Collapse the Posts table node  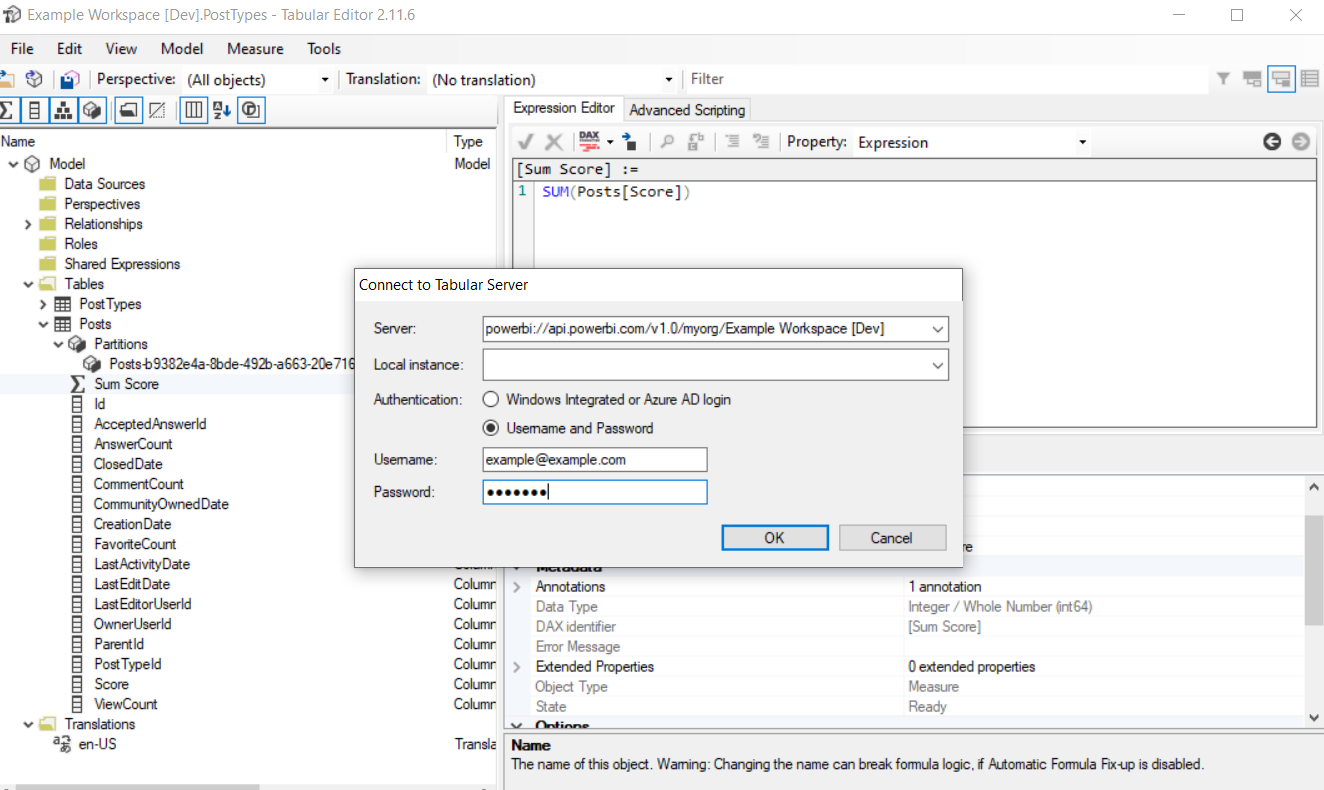(43, 324)
